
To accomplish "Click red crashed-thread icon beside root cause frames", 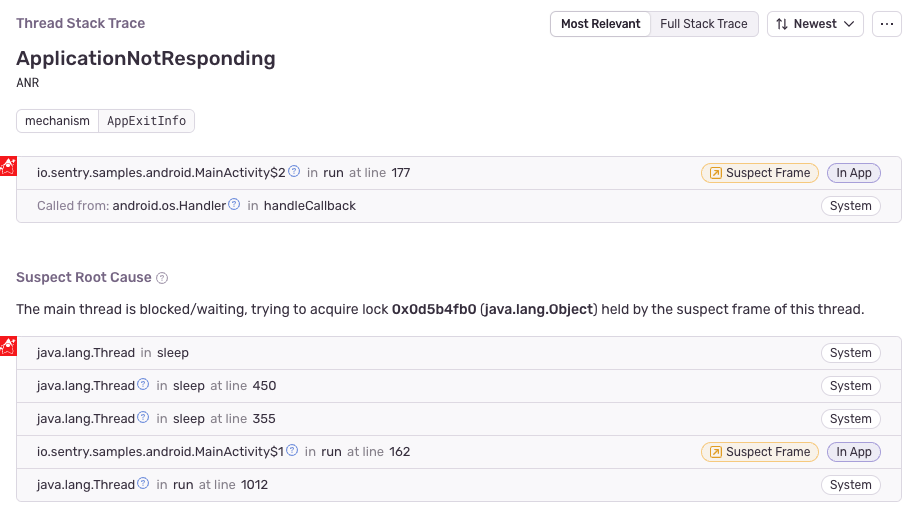I will click(x=8, y=346).
